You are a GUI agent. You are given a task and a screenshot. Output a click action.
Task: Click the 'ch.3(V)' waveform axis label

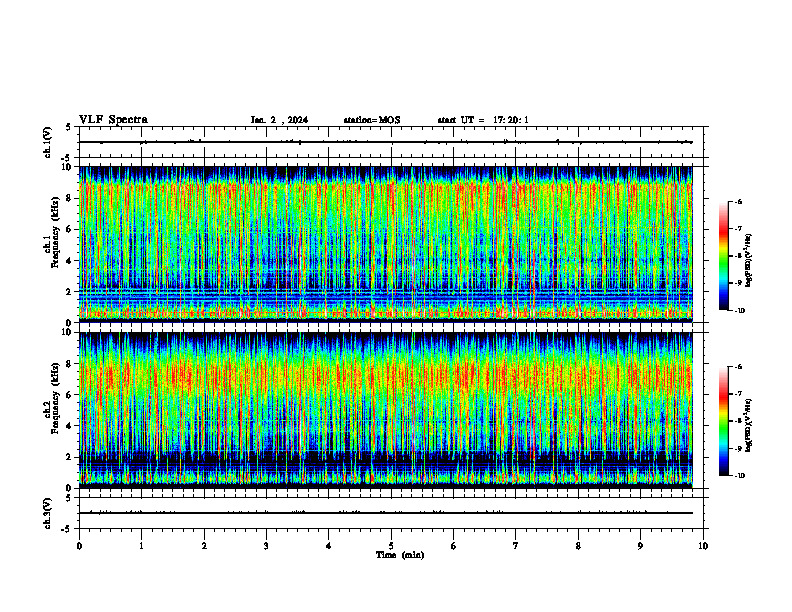(x=47, y=513)
